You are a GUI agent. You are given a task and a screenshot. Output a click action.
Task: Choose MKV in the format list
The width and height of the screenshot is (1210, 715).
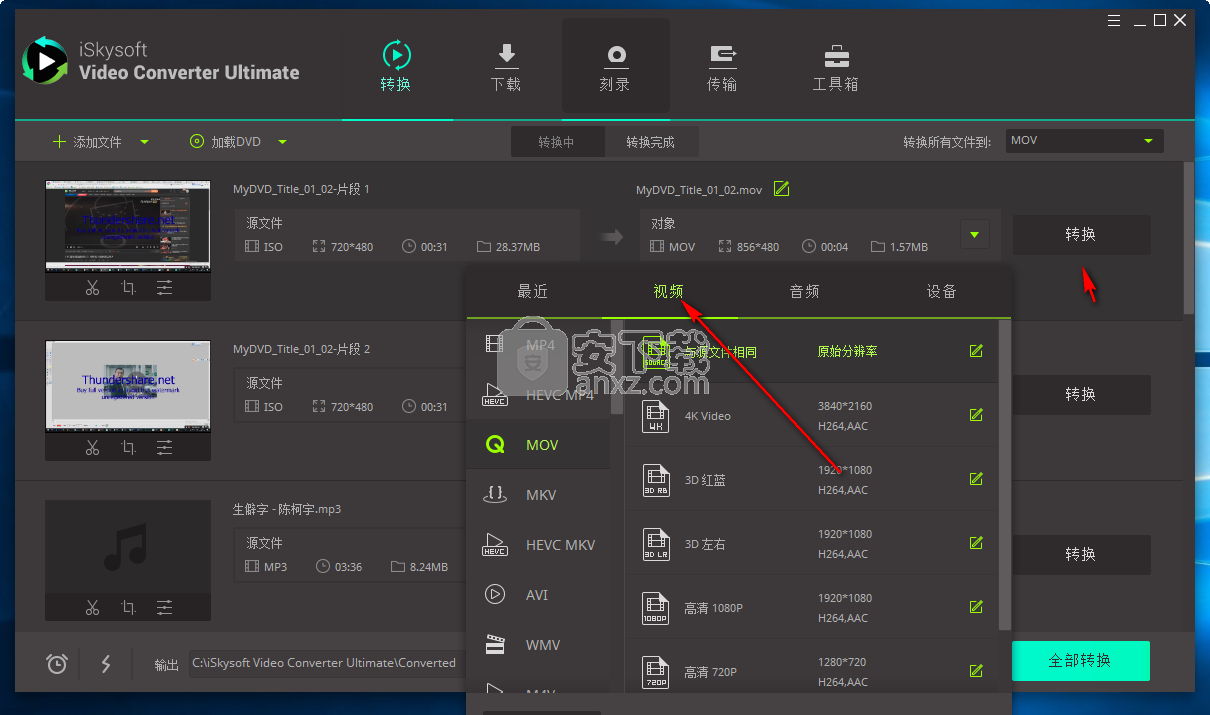coord(538,495)
